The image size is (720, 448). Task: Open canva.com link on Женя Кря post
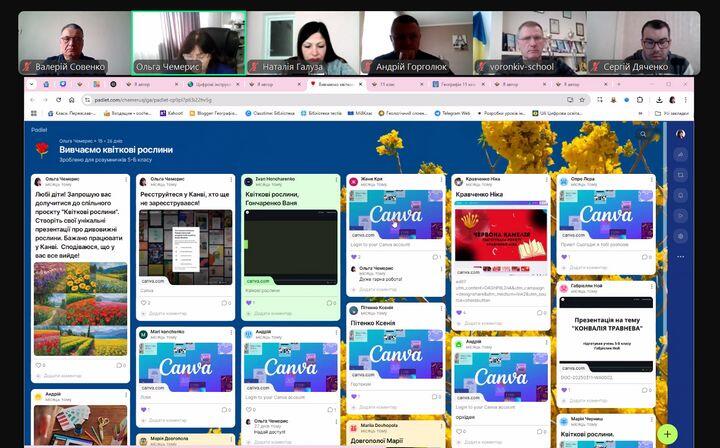pyautogui.click(x=363, y=235)
